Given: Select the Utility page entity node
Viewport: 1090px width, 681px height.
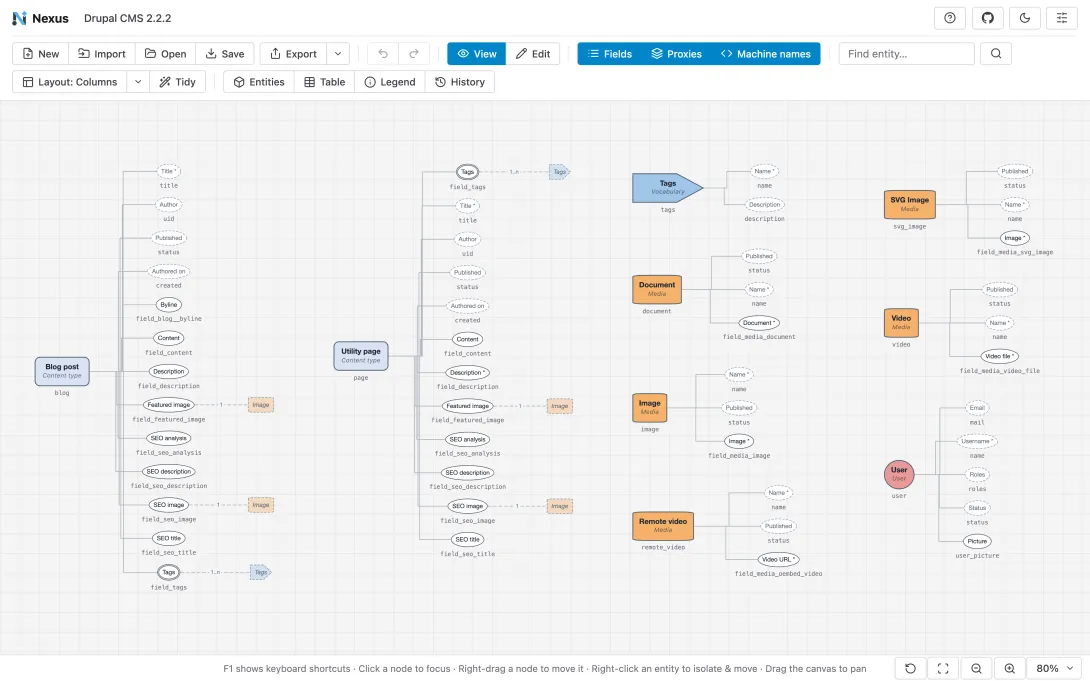Looking at the screenshot, I should [361, 356].
